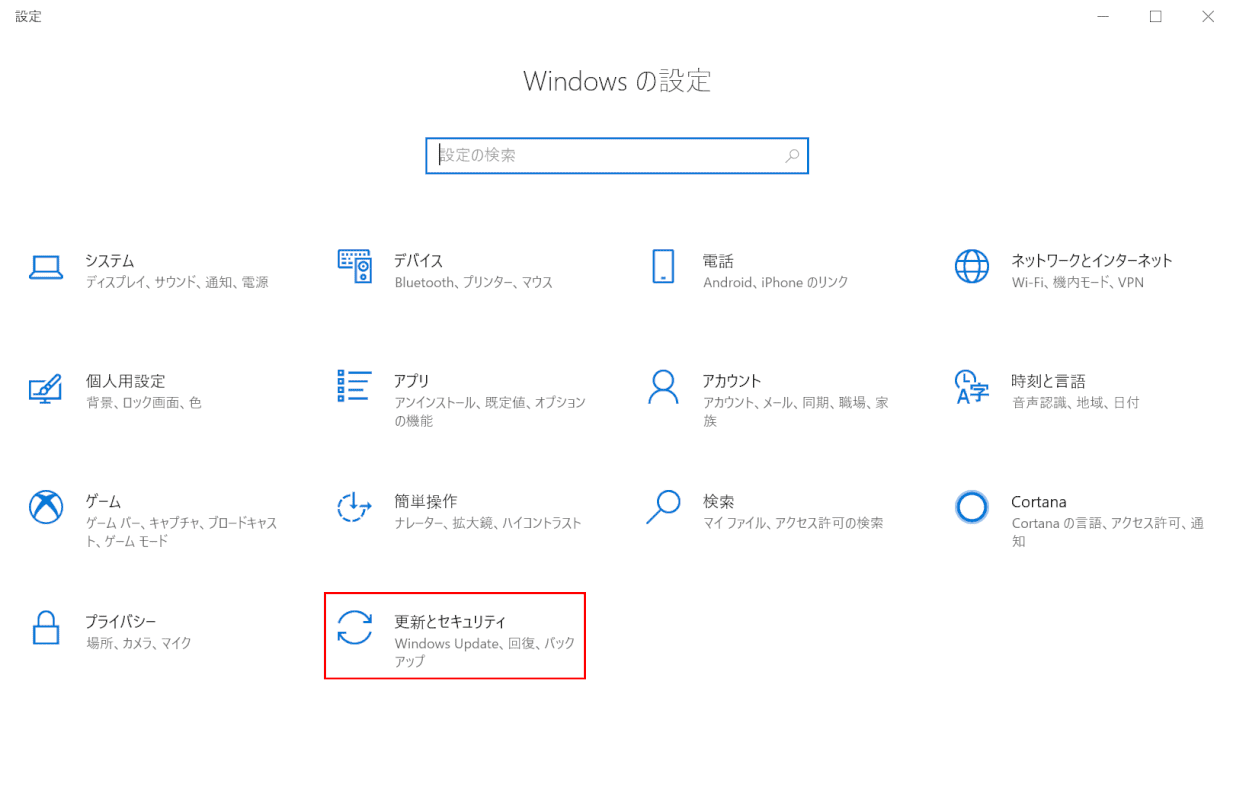1233x800 pixels.
Task: Click text マイ ファイル、アクセス許可の検索
Action: point(793,523)
